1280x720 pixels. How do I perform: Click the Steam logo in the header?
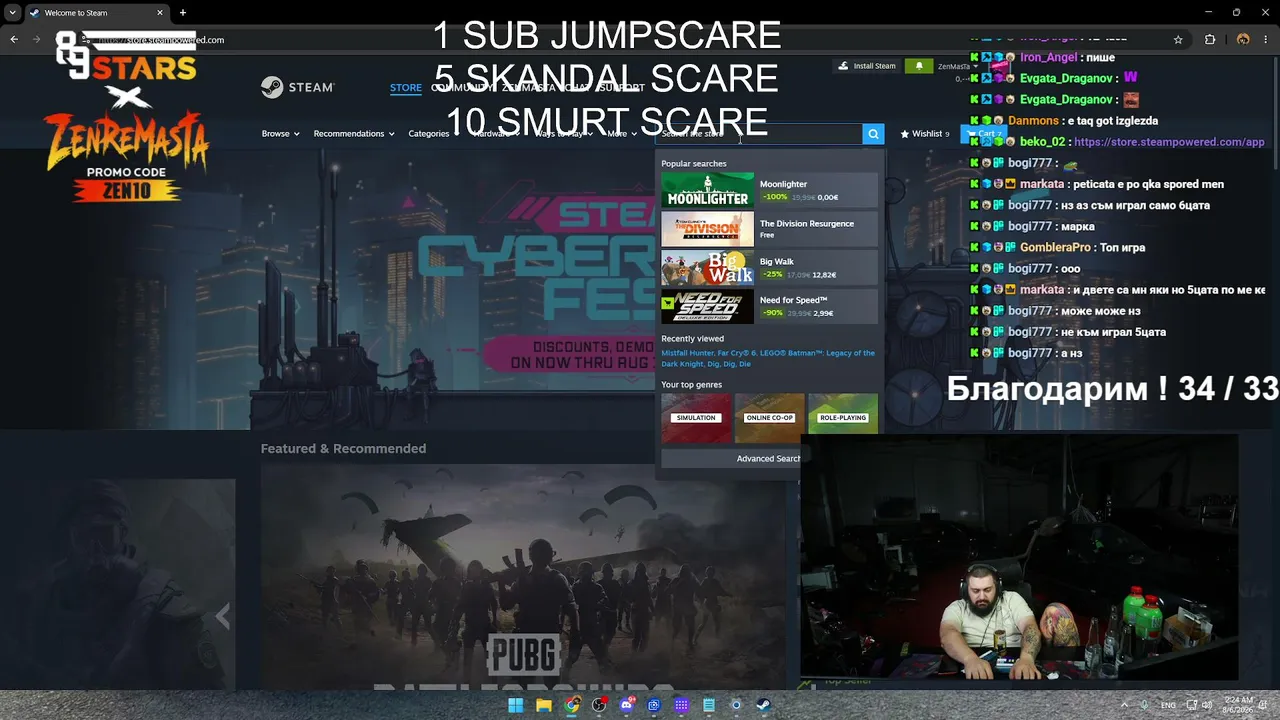[297, 87]
